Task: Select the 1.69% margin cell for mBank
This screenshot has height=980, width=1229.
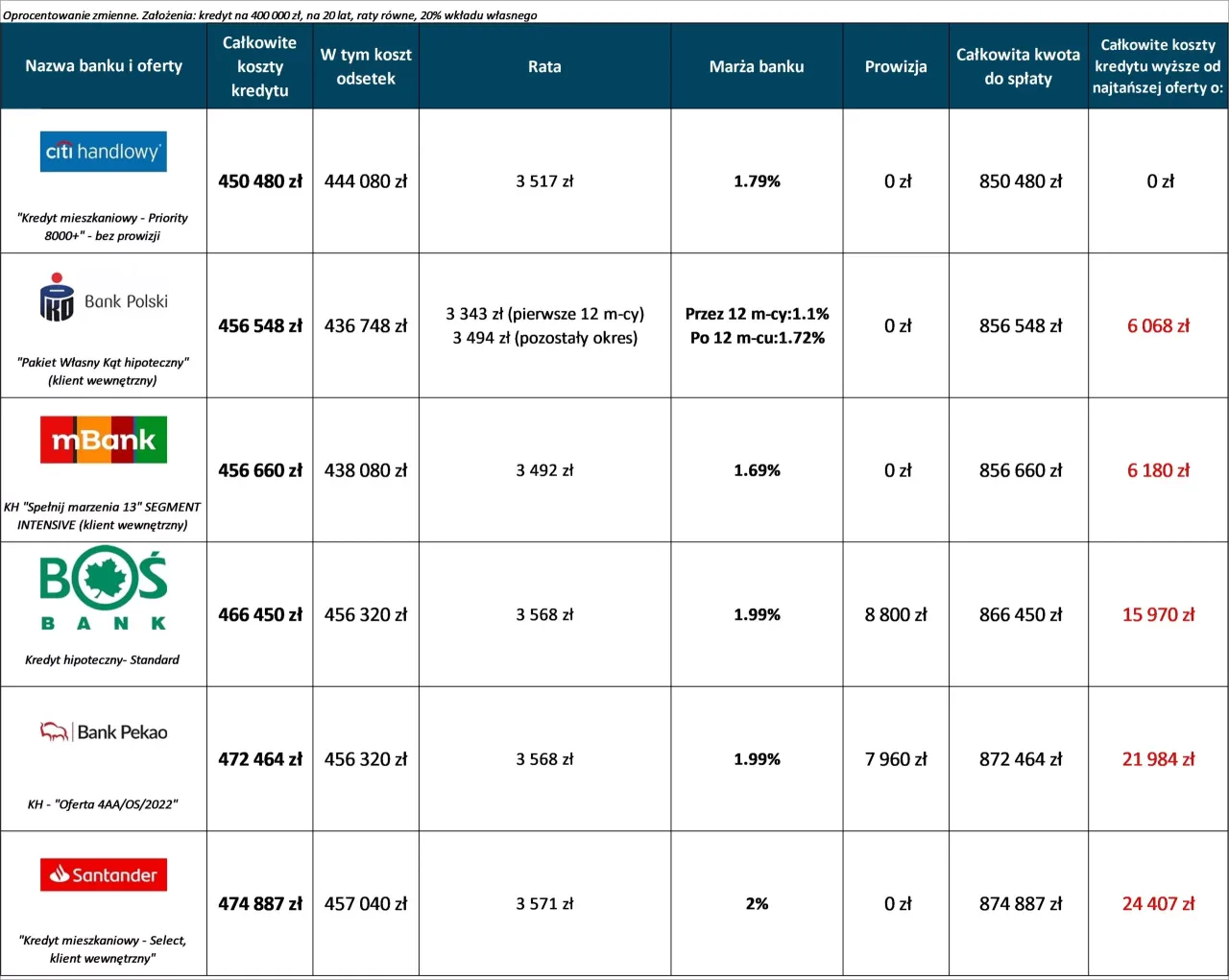Action: (x=757, y=470)
